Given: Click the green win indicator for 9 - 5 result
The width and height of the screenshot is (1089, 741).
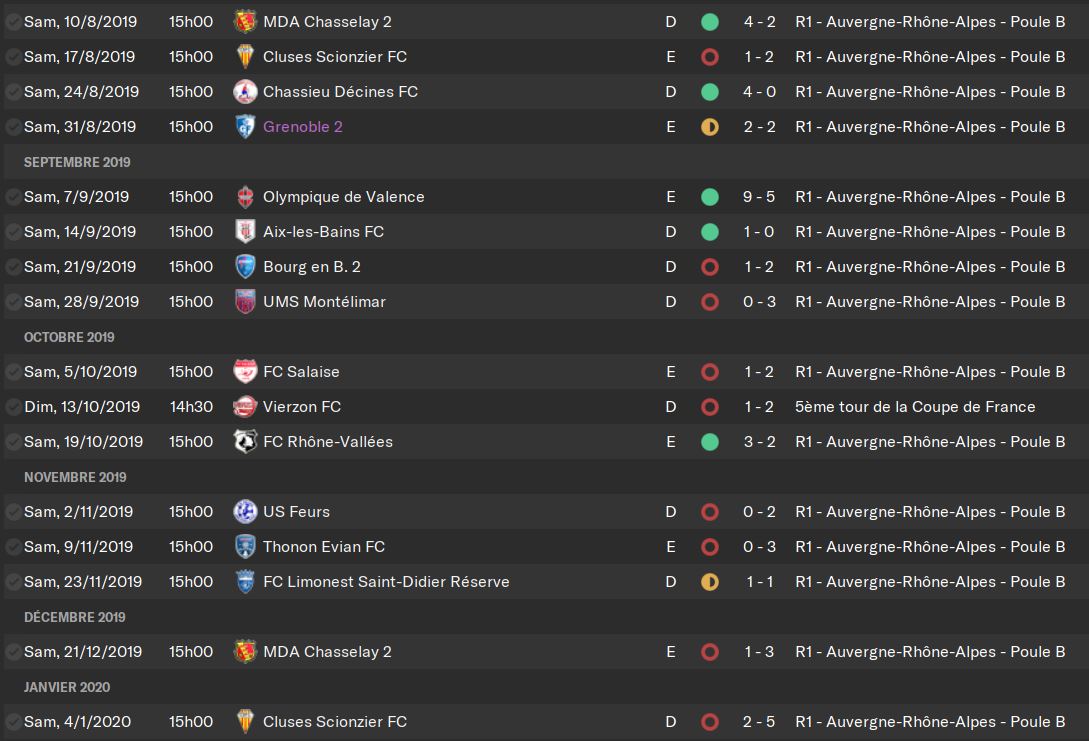Looking at the screenshot, I should coord(710,197).
